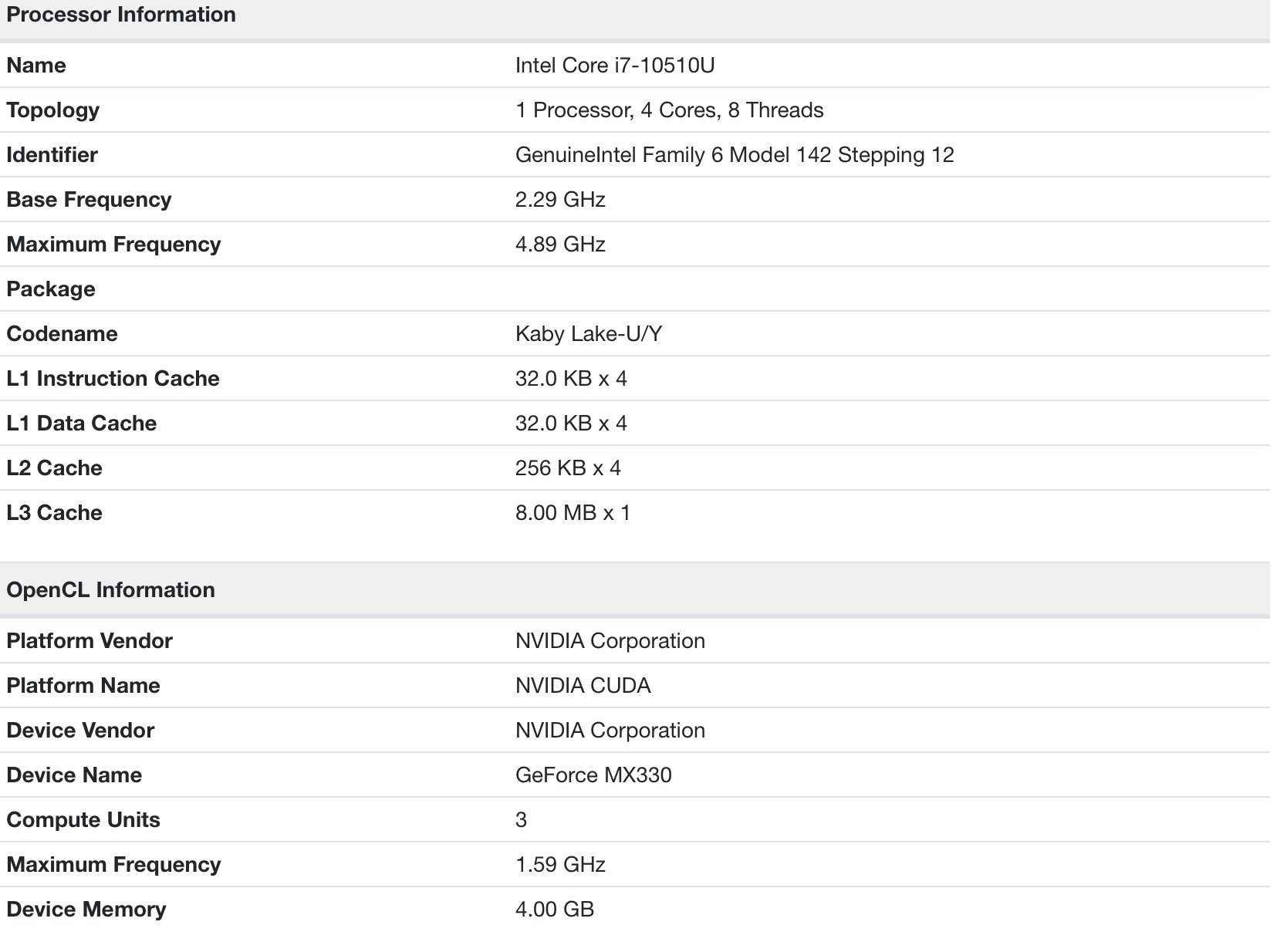Screen dimensions: 1287x952
Task: Click the Intel Core i7-10510U processor name
Action: click(x=614, y=65)
